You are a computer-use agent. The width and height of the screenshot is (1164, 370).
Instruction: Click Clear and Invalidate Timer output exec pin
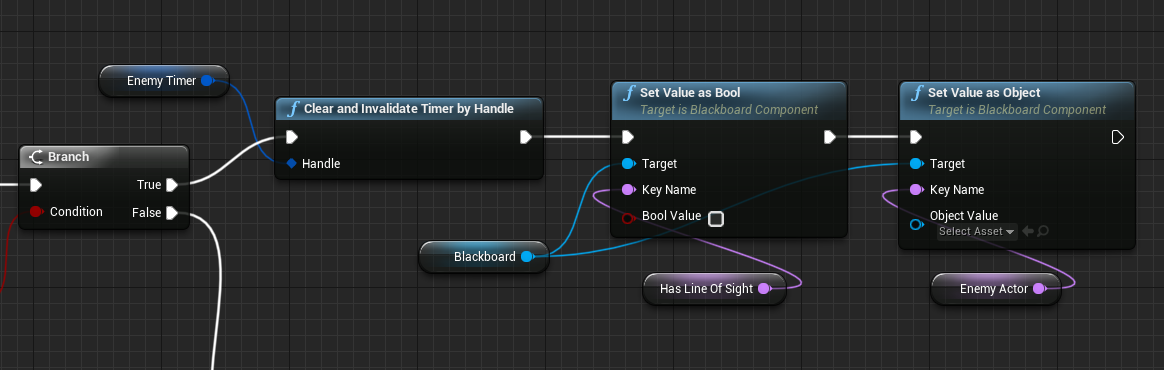[526, 137]
